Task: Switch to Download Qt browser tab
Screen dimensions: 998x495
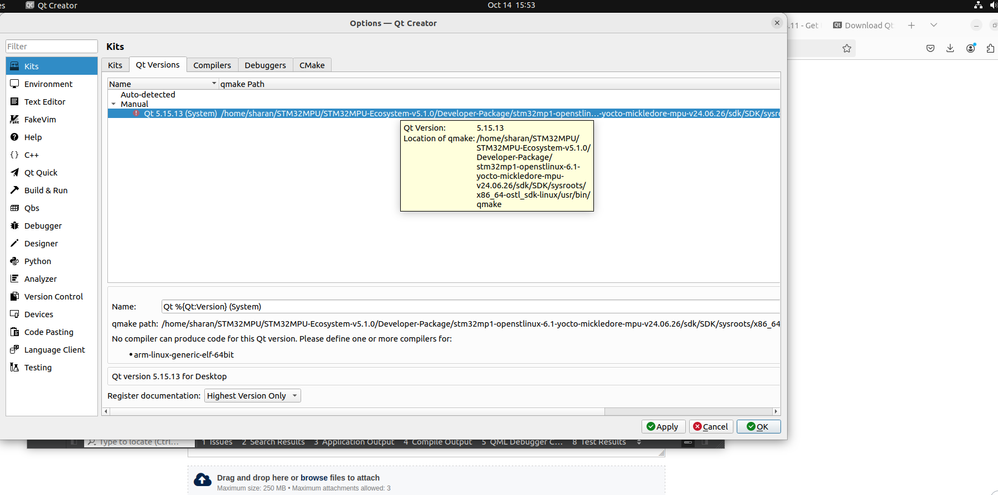Action: [x=862, y=25]
